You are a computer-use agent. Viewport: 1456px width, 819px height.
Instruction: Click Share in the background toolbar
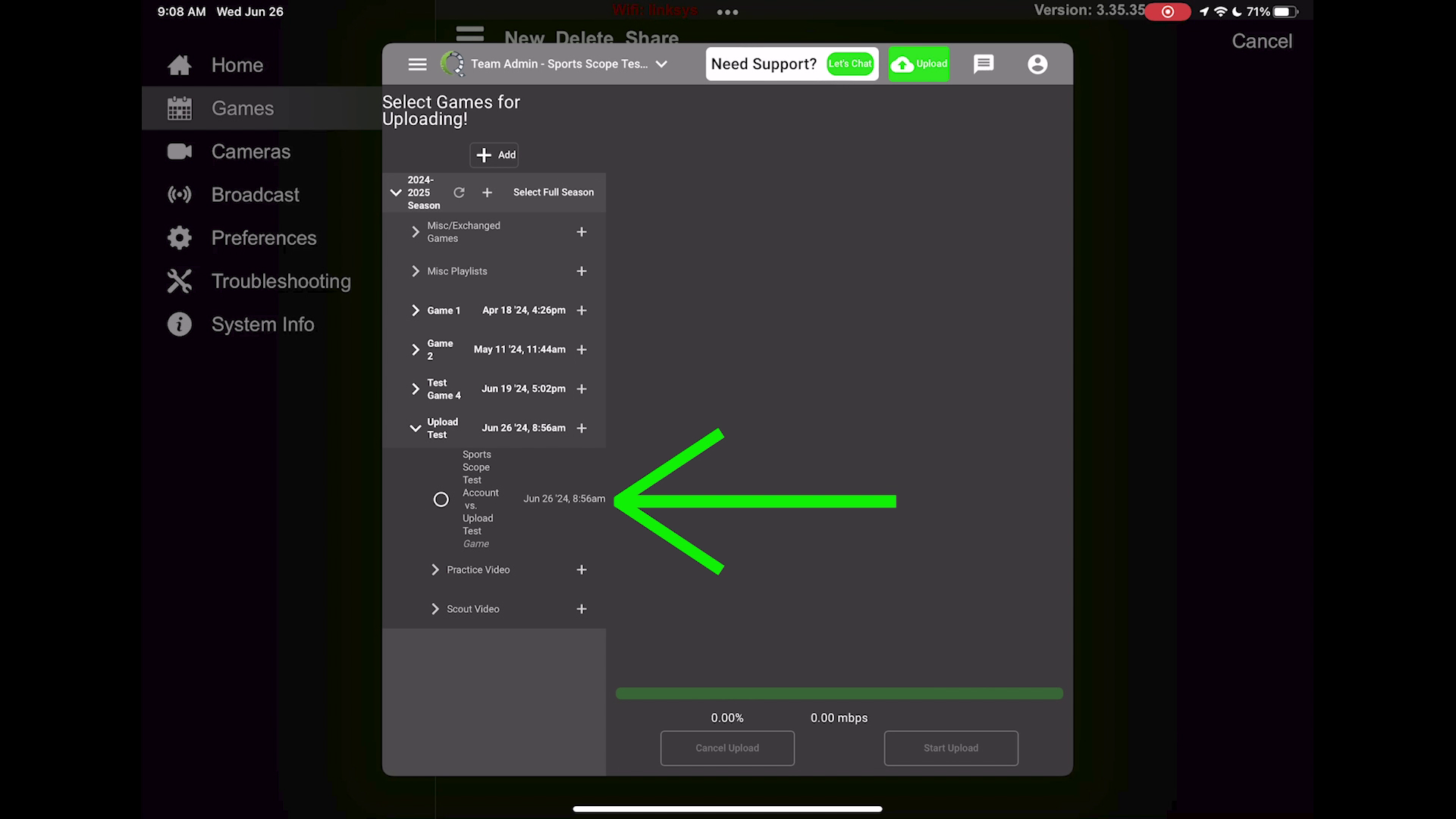click(652, 38)
